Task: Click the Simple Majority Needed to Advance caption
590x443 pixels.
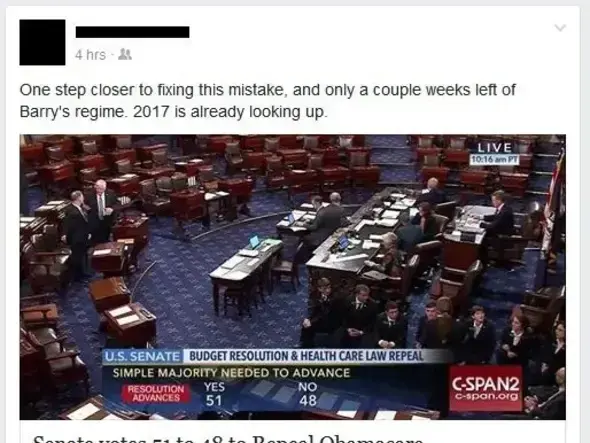Action: pos(231,373)
